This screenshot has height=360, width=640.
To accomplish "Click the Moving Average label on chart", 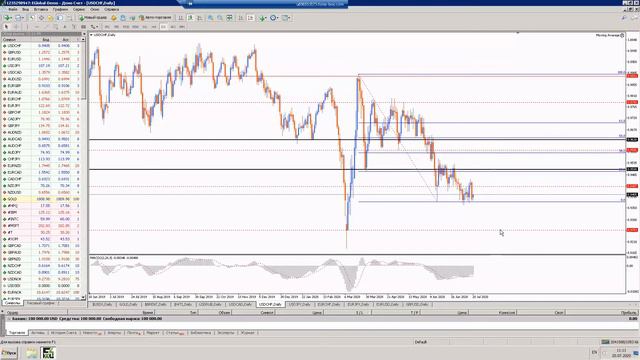I will (607, 36).
